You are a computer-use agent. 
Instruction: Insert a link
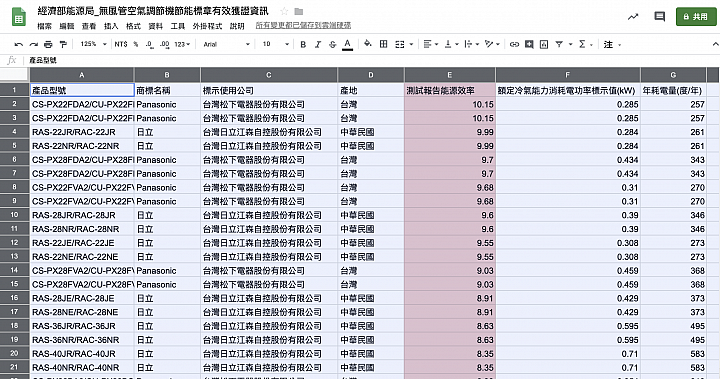(x=514, y=45)
